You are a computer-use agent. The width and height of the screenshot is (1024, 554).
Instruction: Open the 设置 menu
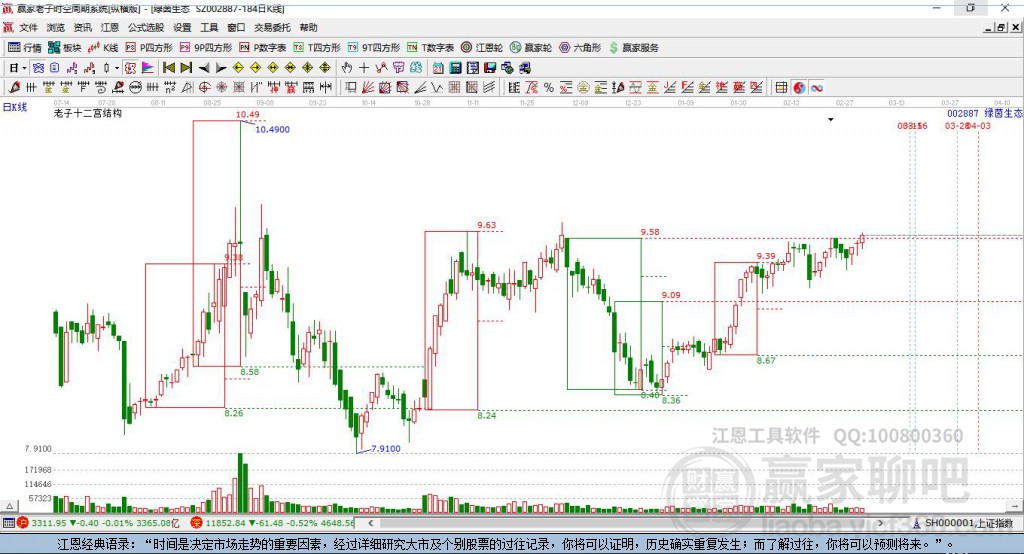coord(182,27)
